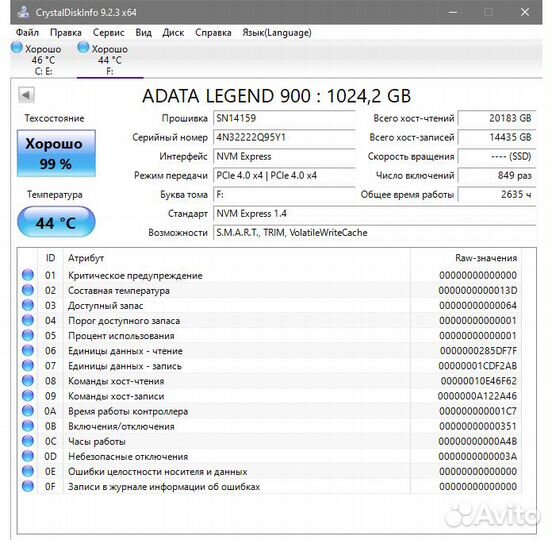Select the F: disk tab
The image size is (552, 540).
tap(109, 59)
